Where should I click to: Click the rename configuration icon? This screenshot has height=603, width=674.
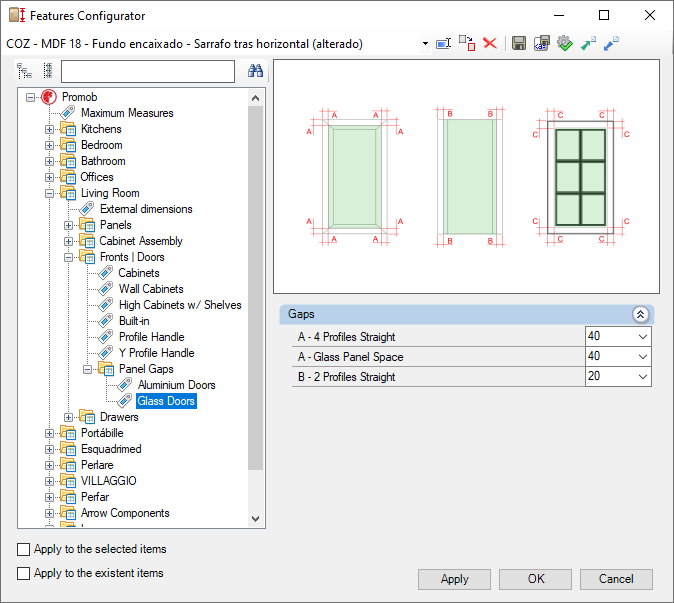point(443,43)
